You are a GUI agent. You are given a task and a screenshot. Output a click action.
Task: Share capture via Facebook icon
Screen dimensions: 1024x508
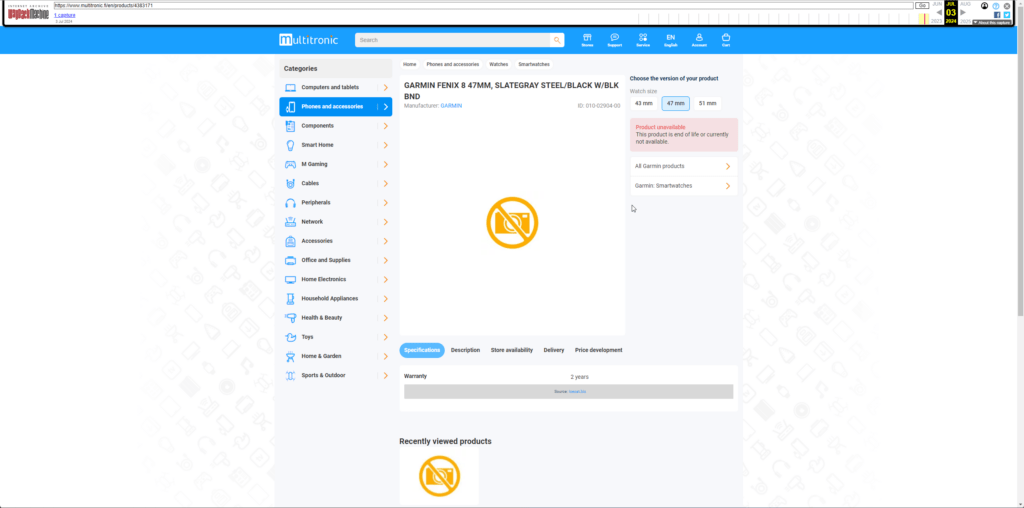click(996, 14)
